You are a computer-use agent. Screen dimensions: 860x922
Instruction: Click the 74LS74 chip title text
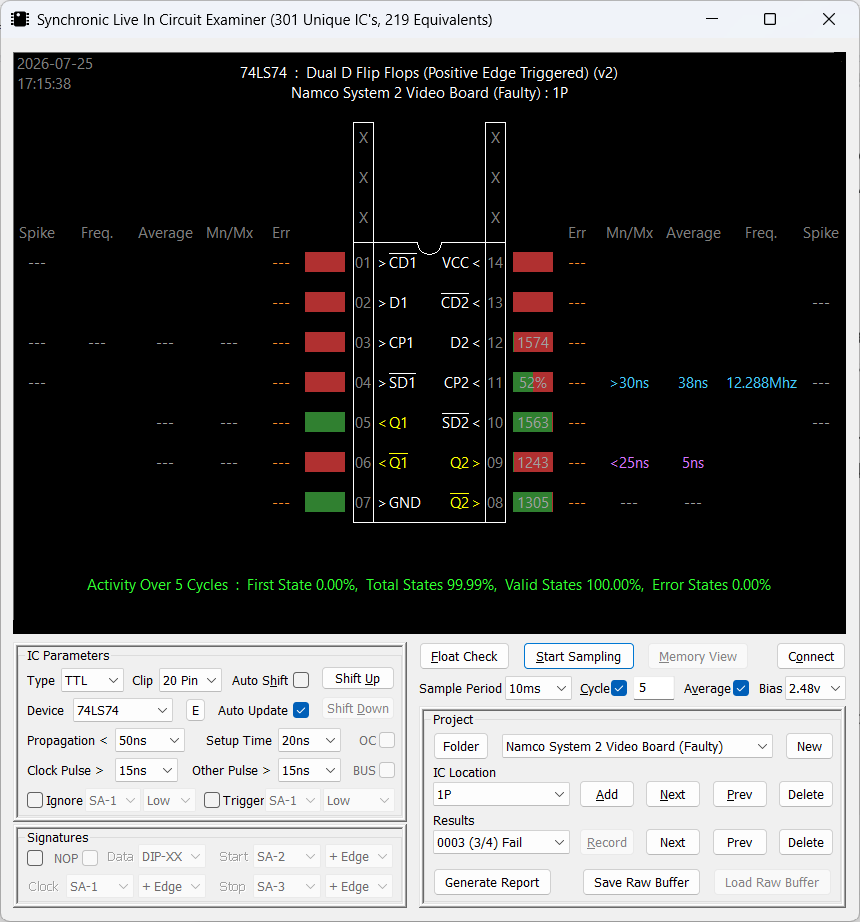pyautogui.click(x=429, y=73)
